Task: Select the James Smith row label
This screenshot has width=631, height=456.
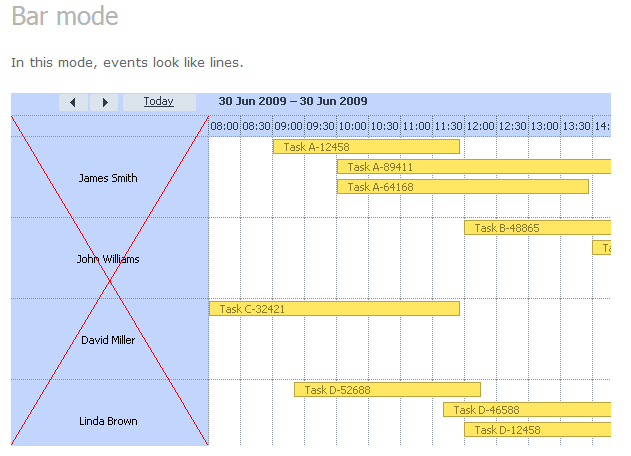Action: (108, 178)
